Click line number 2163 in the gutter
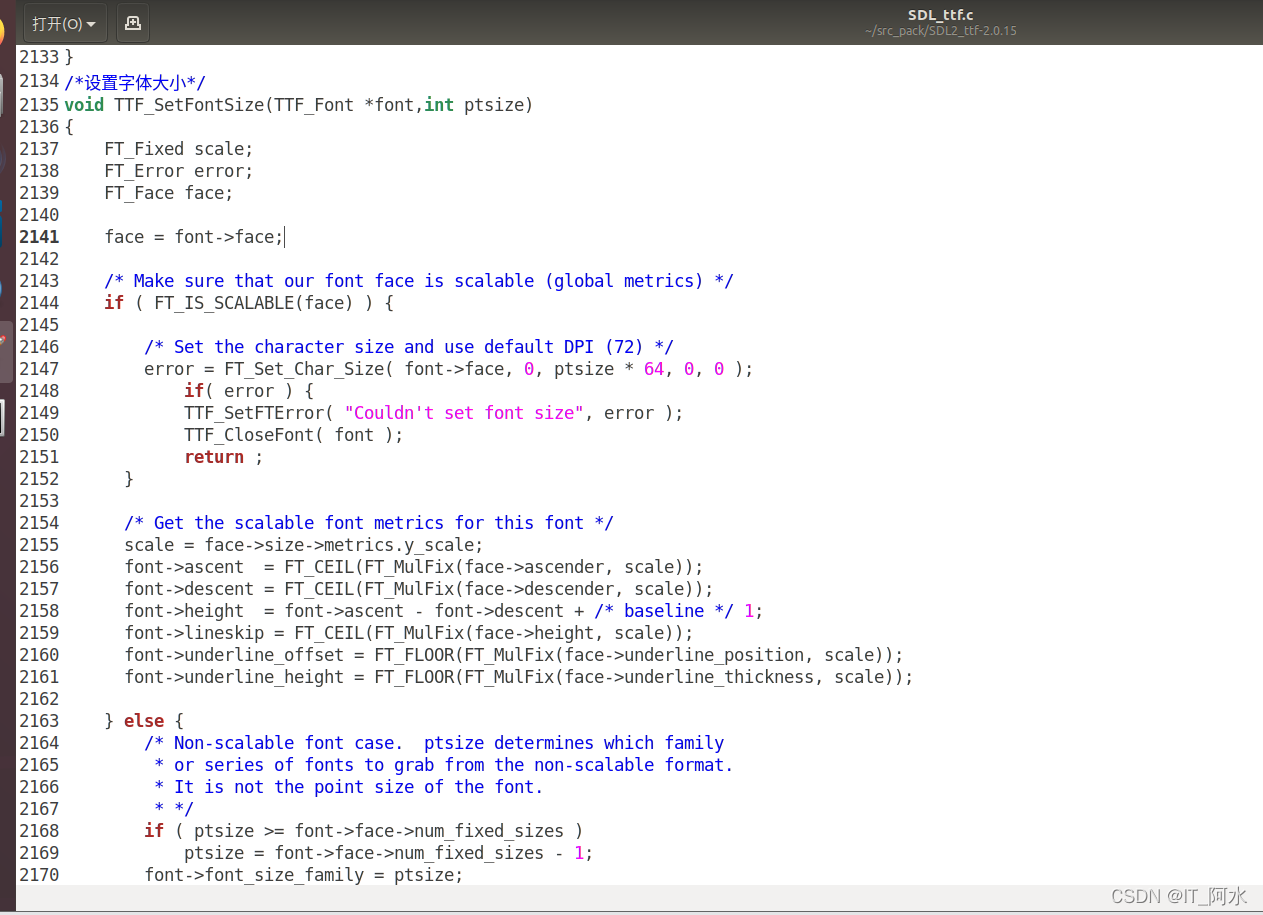This screenshot has height=915, width=1263. point(39,721)
